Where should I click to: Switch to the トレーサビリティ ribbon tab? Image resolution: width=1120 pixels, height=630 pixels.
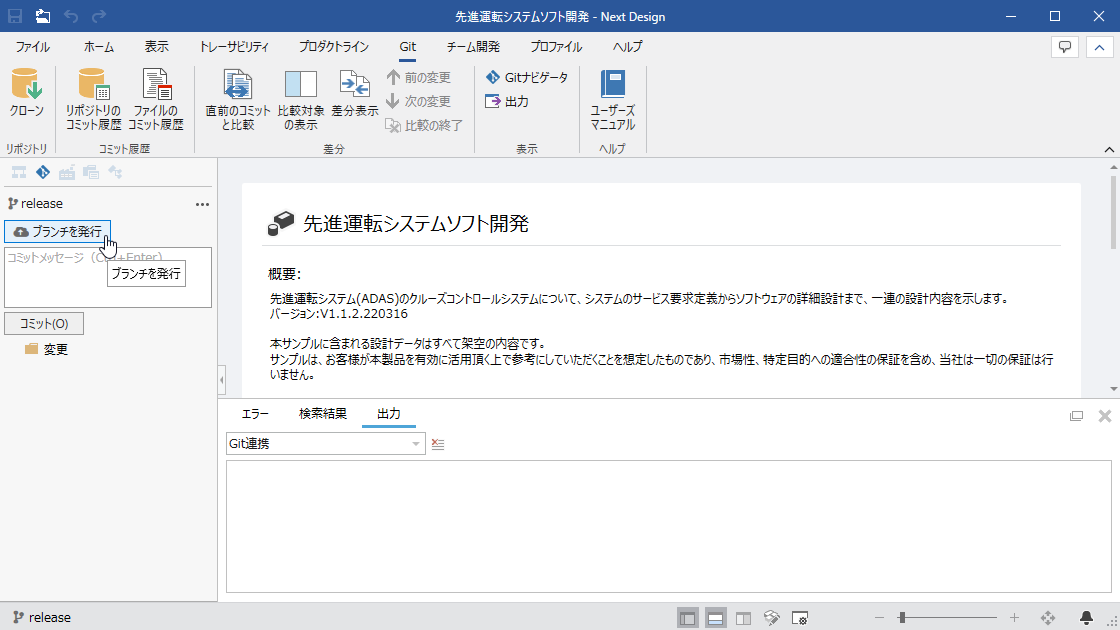tap(234, 47)
